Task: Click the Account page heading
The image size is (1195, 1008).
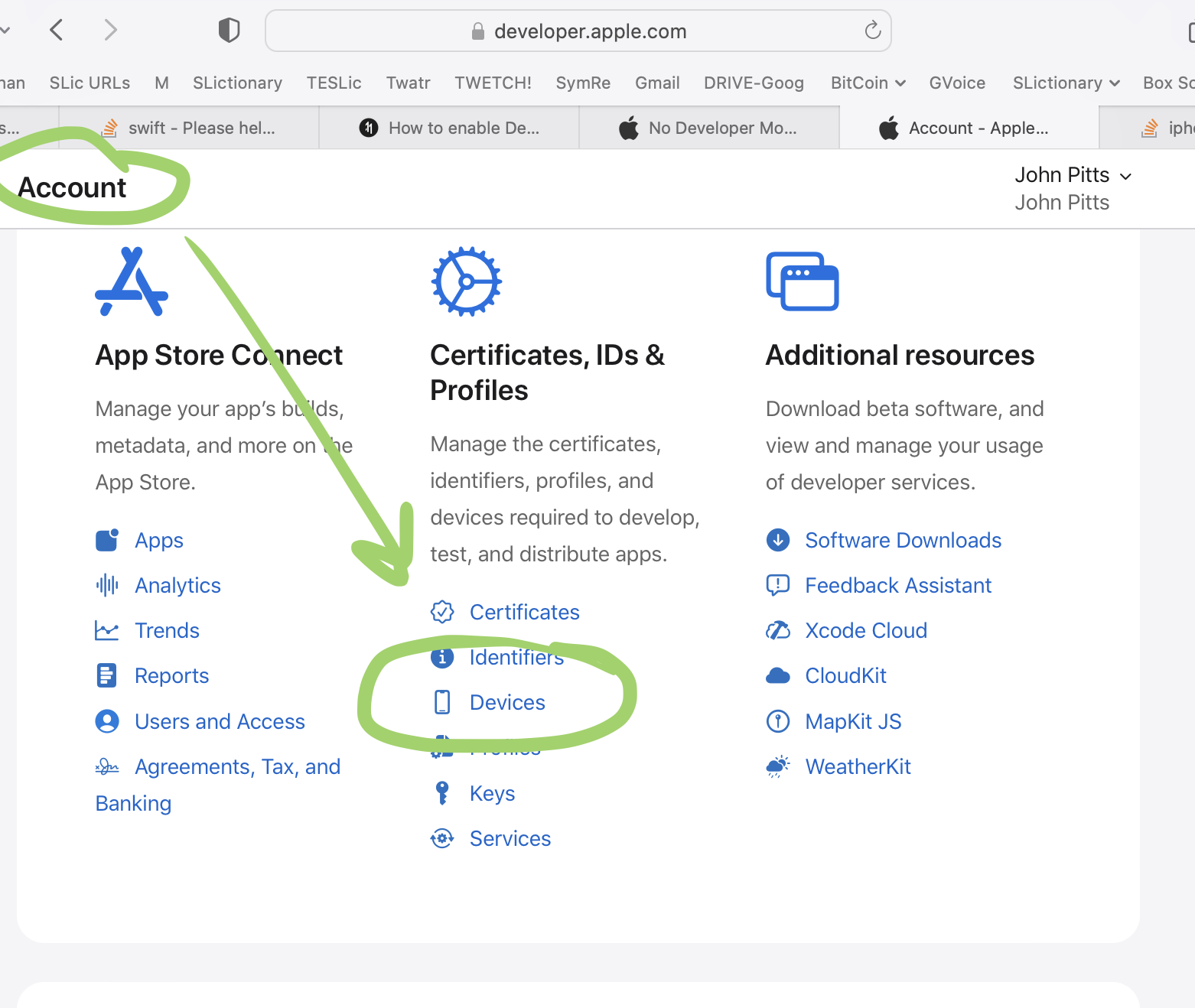Action: (72, 187)
